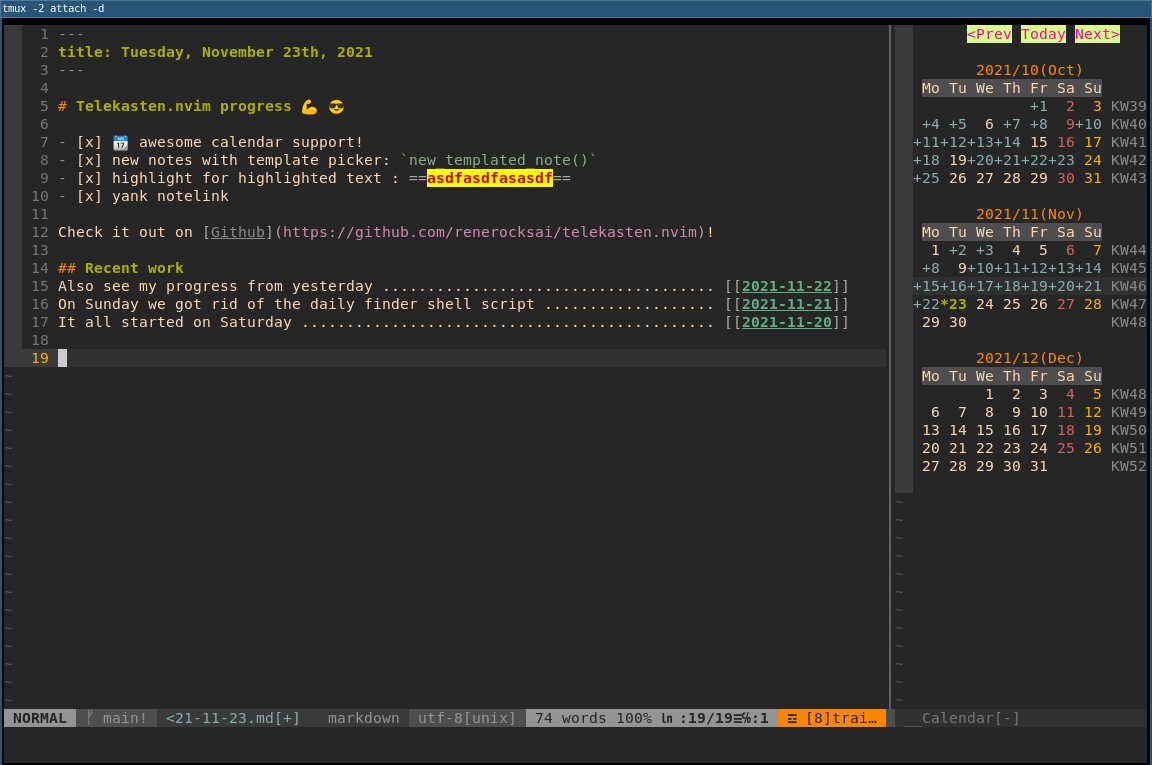This screenshot has height=765, width=1152.
Task: Click the git branch main! indicator
Action: tap(117, 718)
